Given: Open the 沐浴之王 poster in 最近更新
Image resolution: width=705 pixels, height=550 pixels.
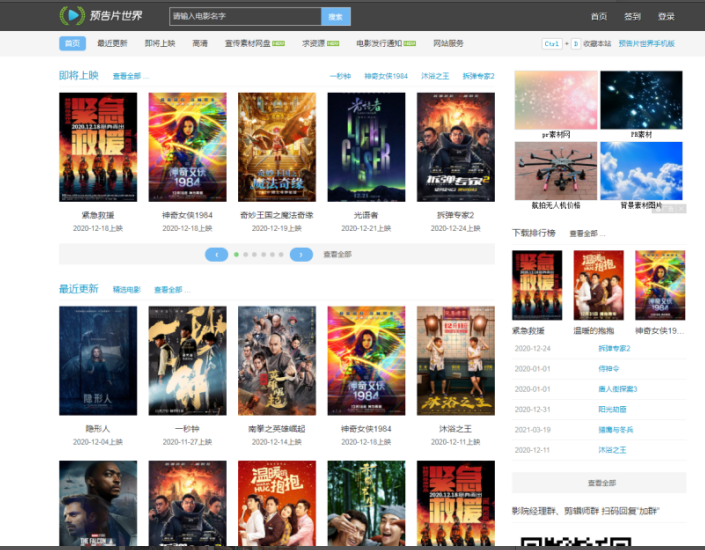Looking at the screenshot, I should (x=455, y=361).
